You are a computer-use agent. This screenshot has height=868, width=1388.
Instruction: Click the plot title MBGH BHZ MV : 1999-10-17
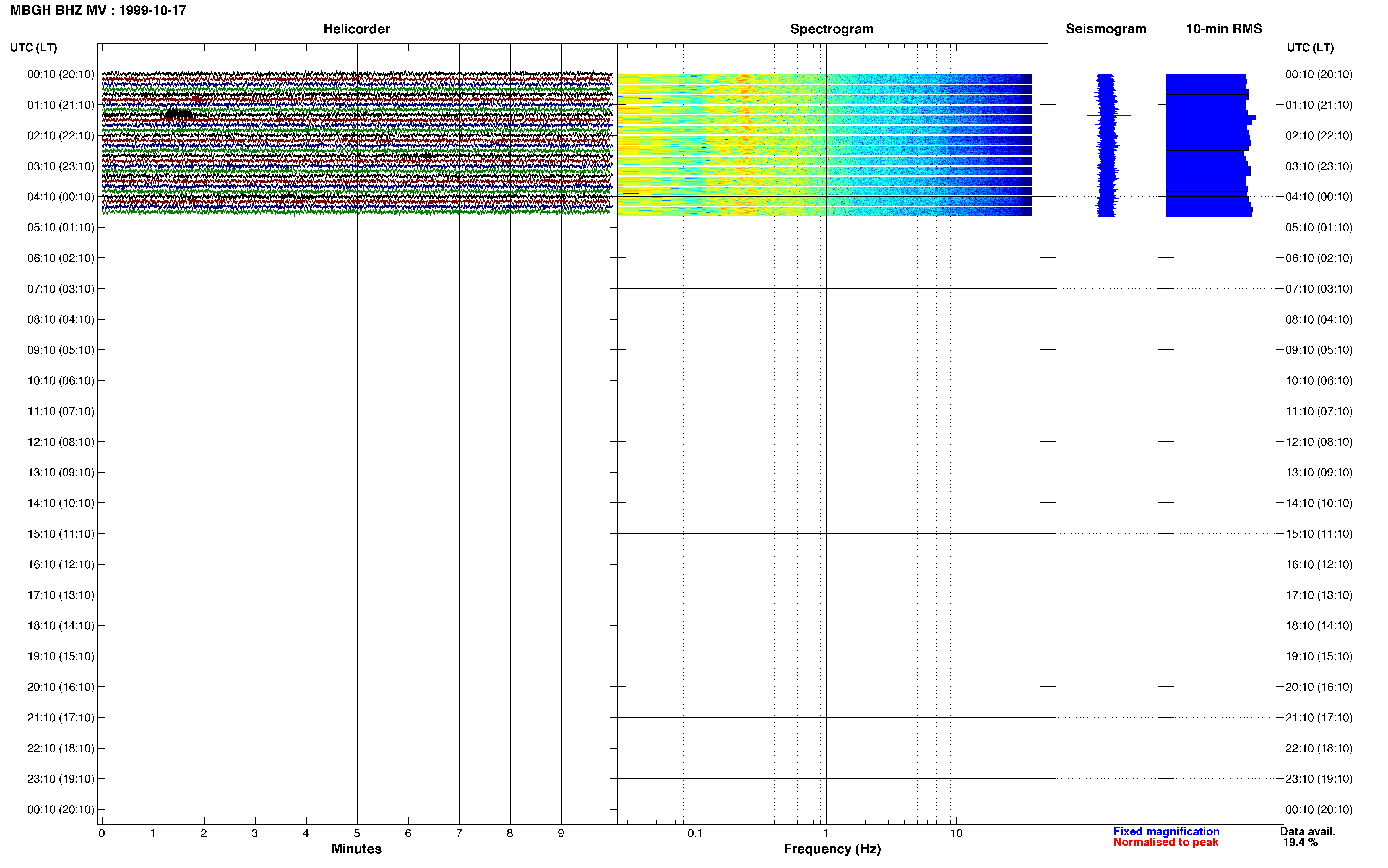coord(98,10)
